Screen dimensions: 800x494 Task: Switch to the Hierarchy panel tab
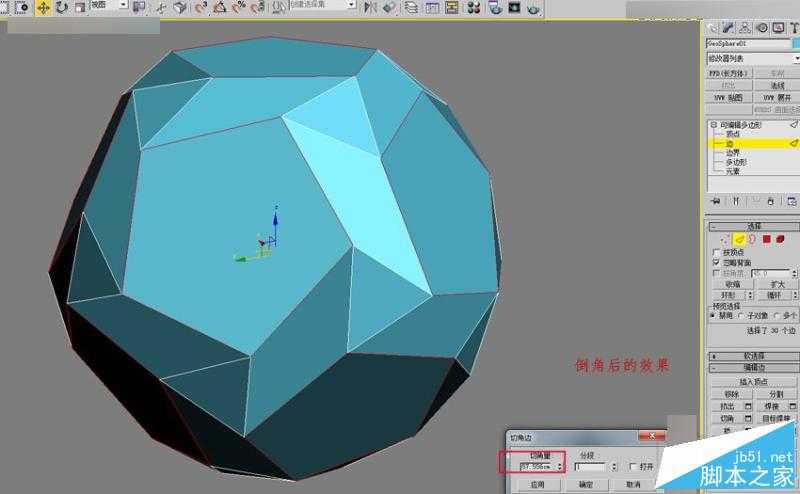[x=745, y=29]
